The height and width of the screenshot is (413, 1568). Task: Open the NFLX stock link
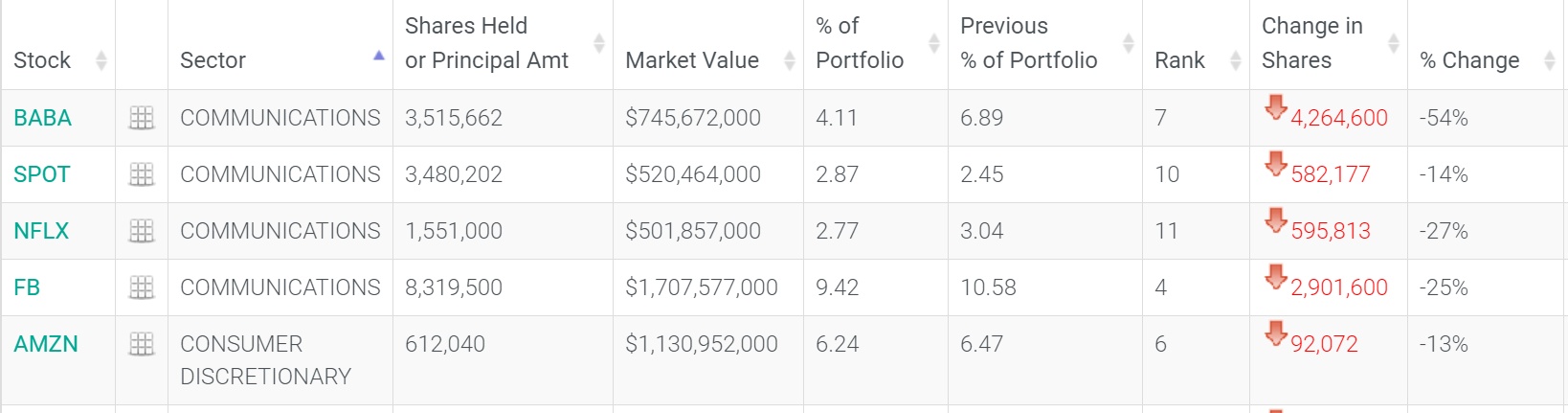pos(41,231)
